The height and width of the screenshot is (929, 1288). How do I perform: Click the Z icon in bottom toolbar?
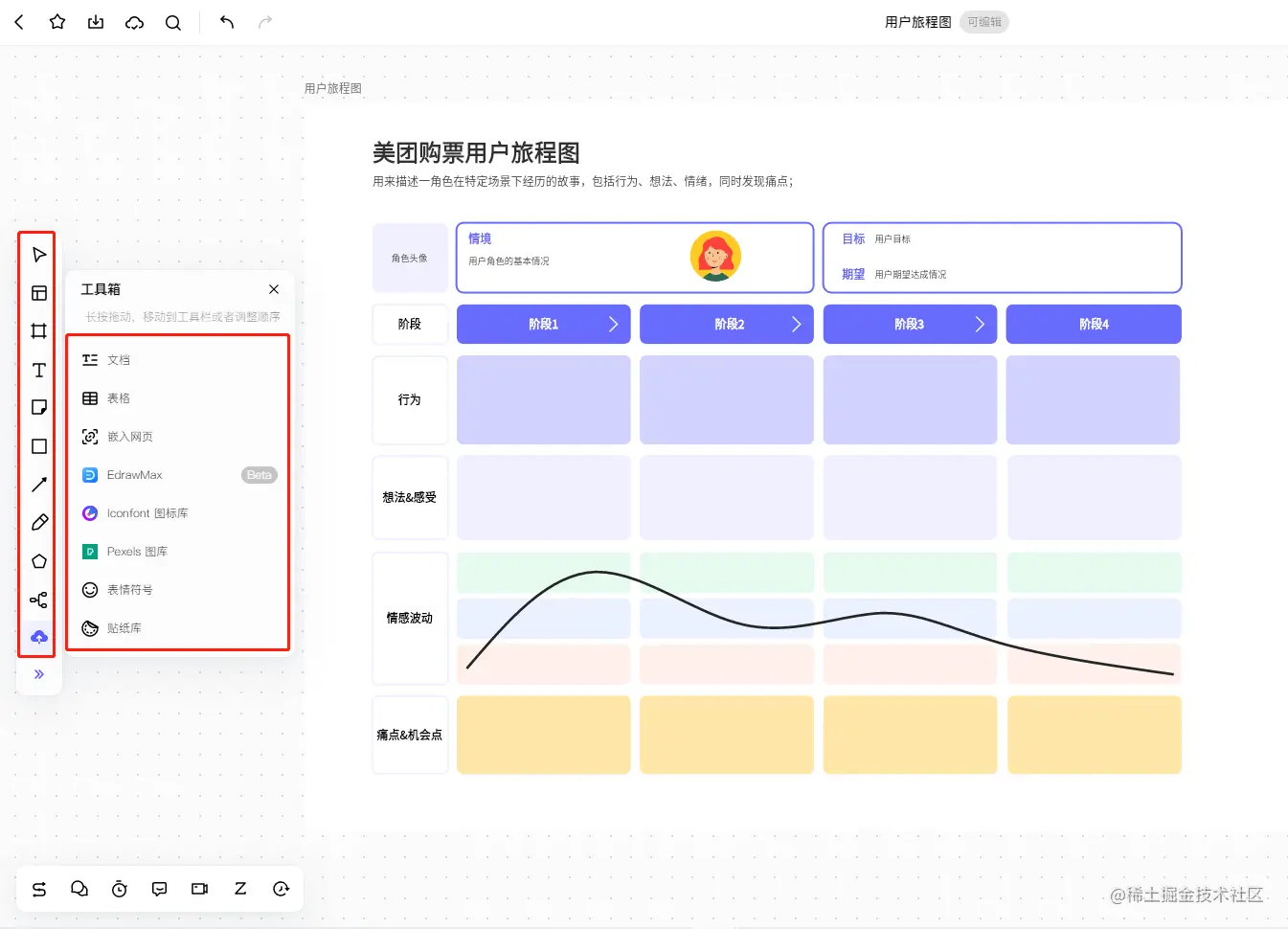pos(240,890)
